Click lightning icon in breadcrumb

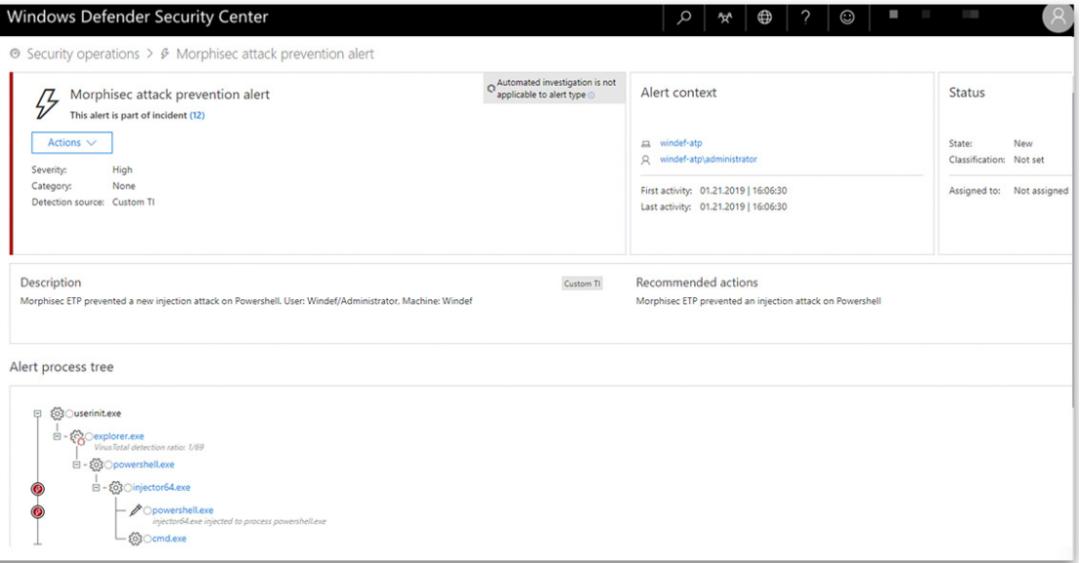pos(165,54)
